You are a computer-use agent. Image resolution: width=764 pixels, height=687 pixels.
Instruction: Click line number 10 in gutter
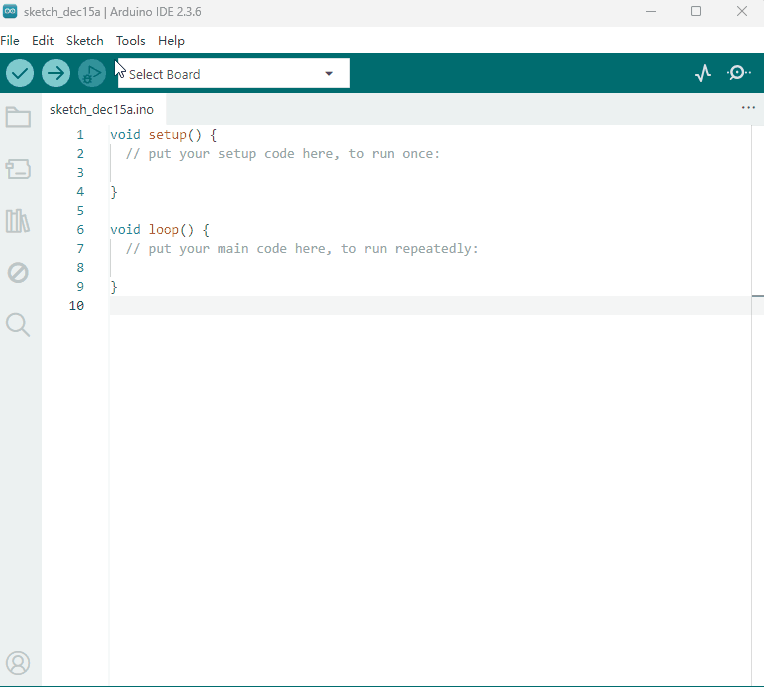[76, 306]
